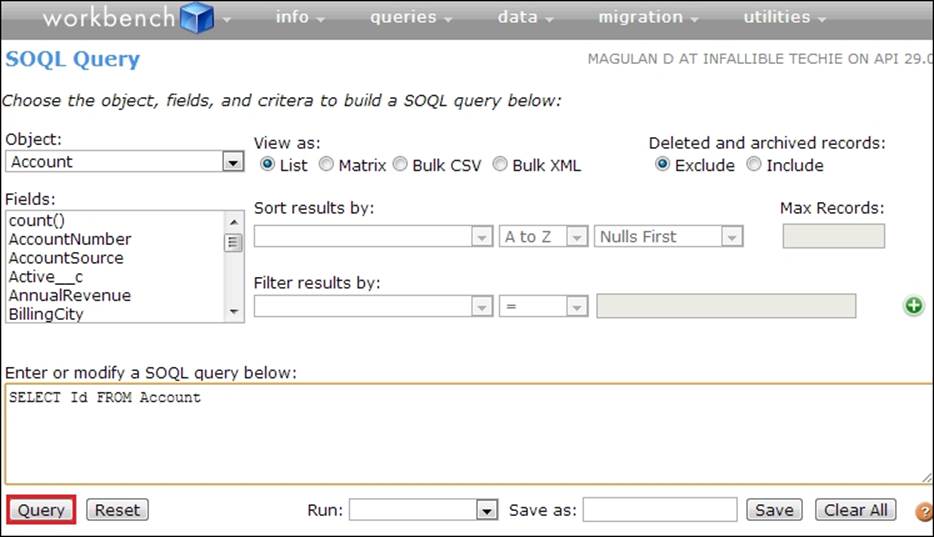
Task: Open the utilities menu
Action: pos(784,18)
